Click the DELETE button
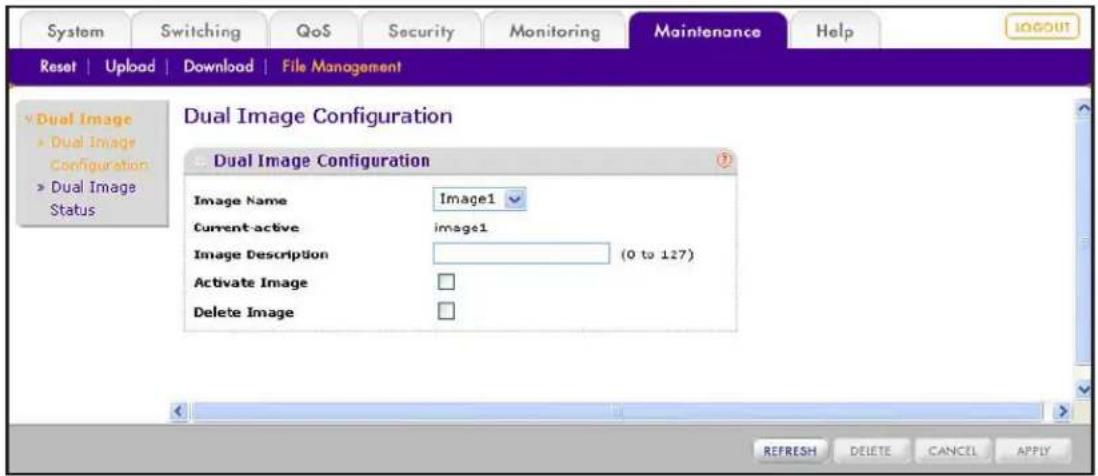The width and height of the screenshot is (1098, 476). [872, 452]
